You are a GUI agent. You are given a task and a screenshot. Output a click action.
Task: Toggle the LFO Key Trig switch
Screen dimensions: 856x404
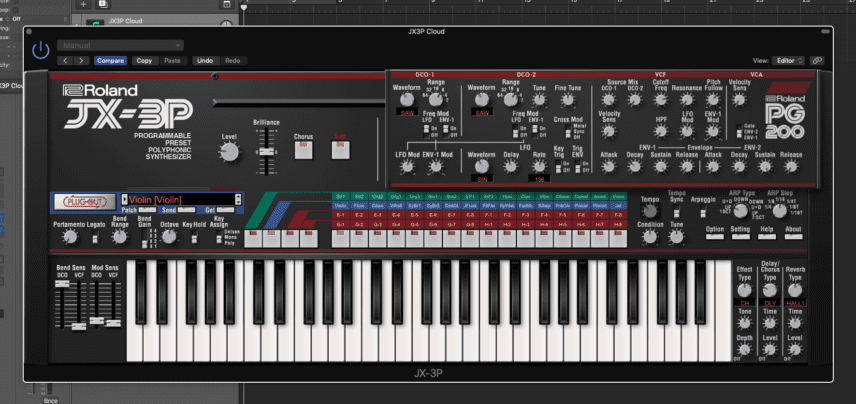click(558, 166)
